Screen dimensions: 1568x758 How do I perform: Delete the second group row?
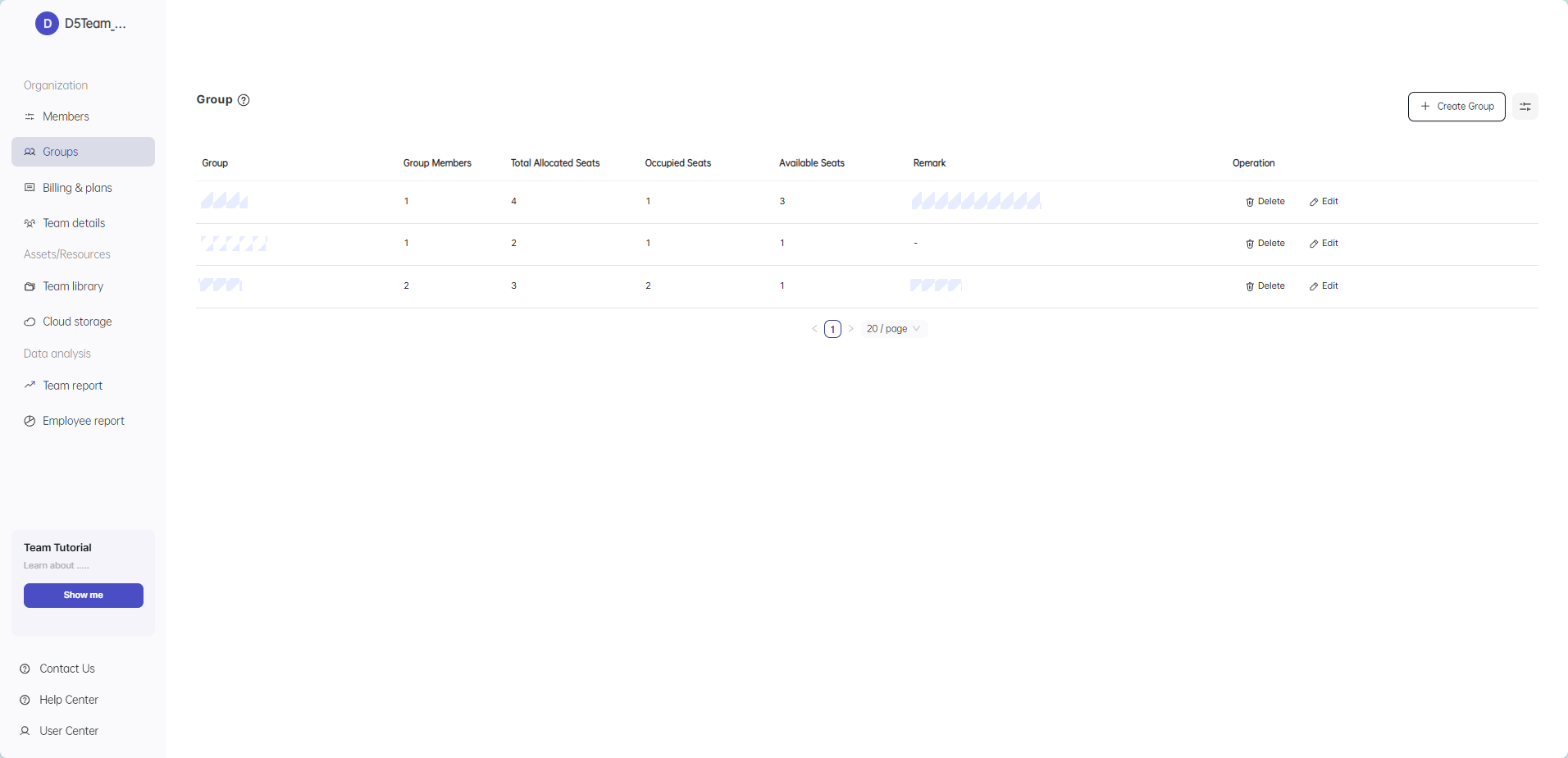(1265, 244)
